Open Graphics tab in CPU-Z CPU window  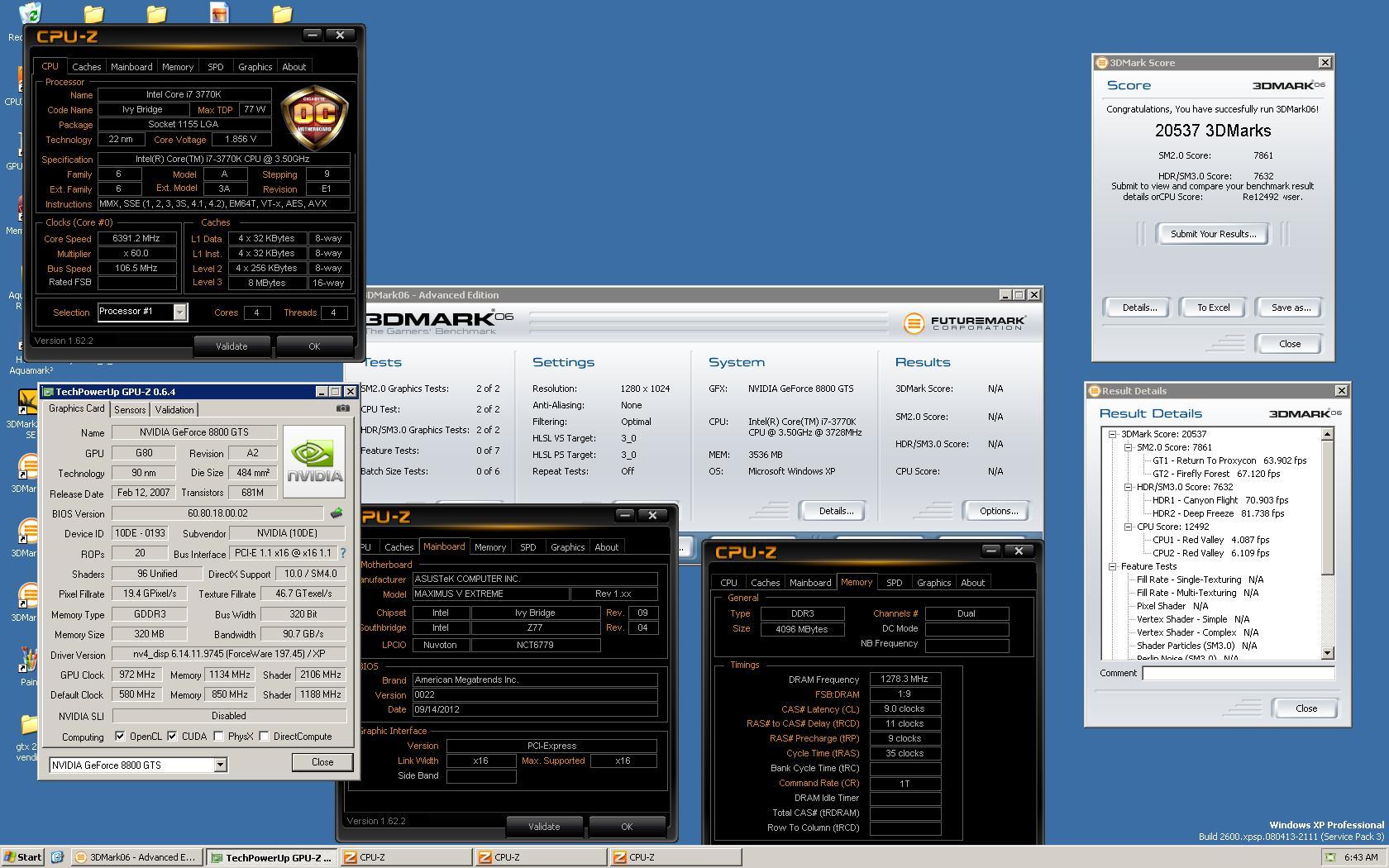[255, 67]
